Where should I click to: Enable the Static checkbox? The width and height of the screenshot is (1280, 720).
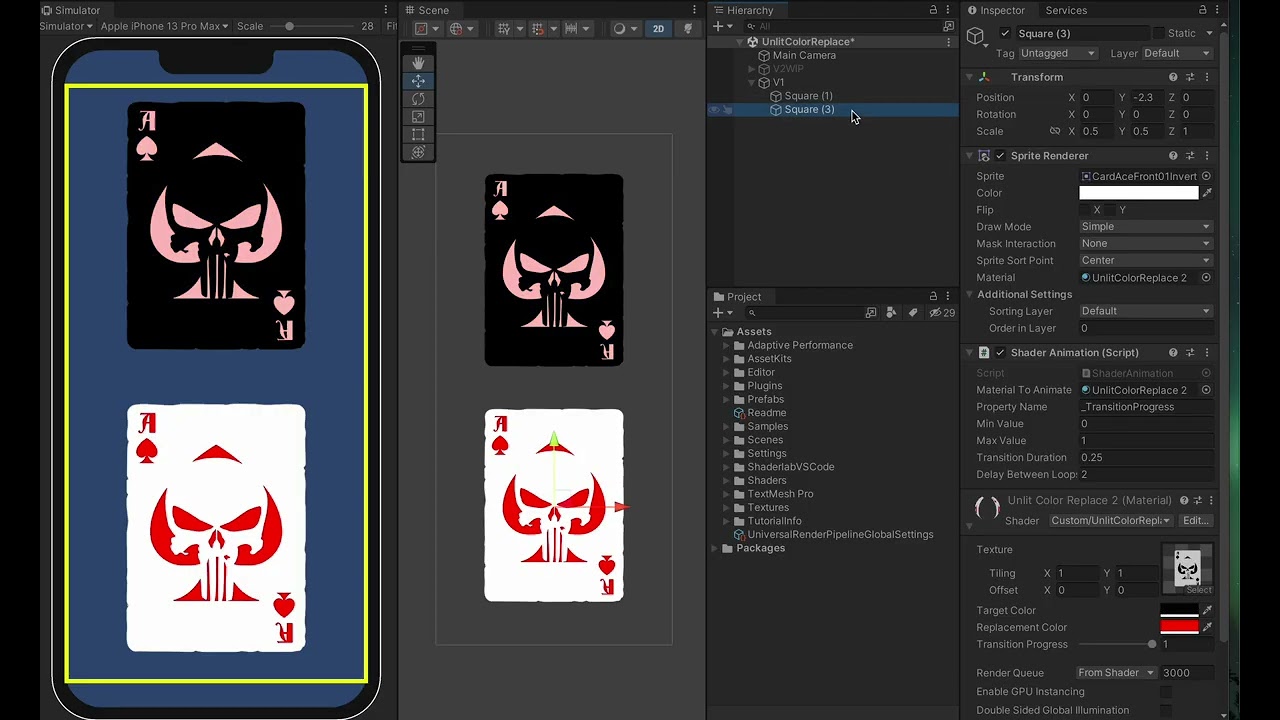[x=1159, y=34]
